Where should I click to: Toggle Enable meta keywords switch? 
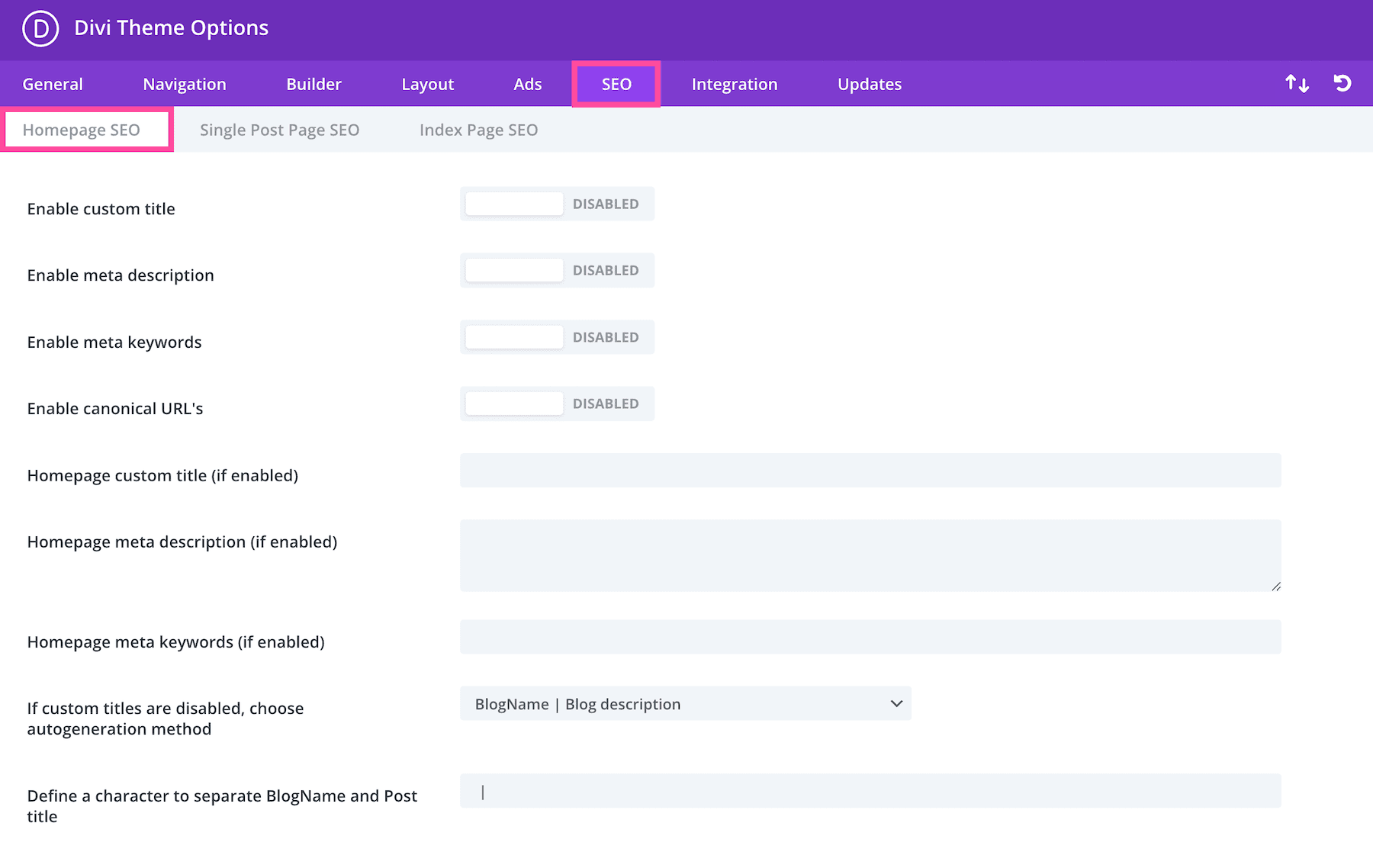[x=557, y=337]
